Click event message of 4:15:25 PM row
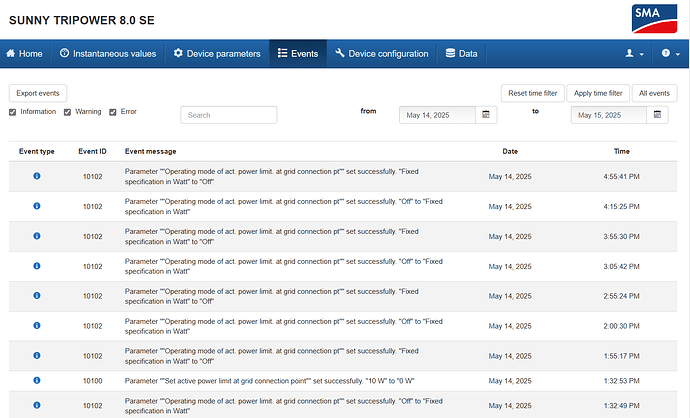The image size is (690, 418). [x=283, y=206]
